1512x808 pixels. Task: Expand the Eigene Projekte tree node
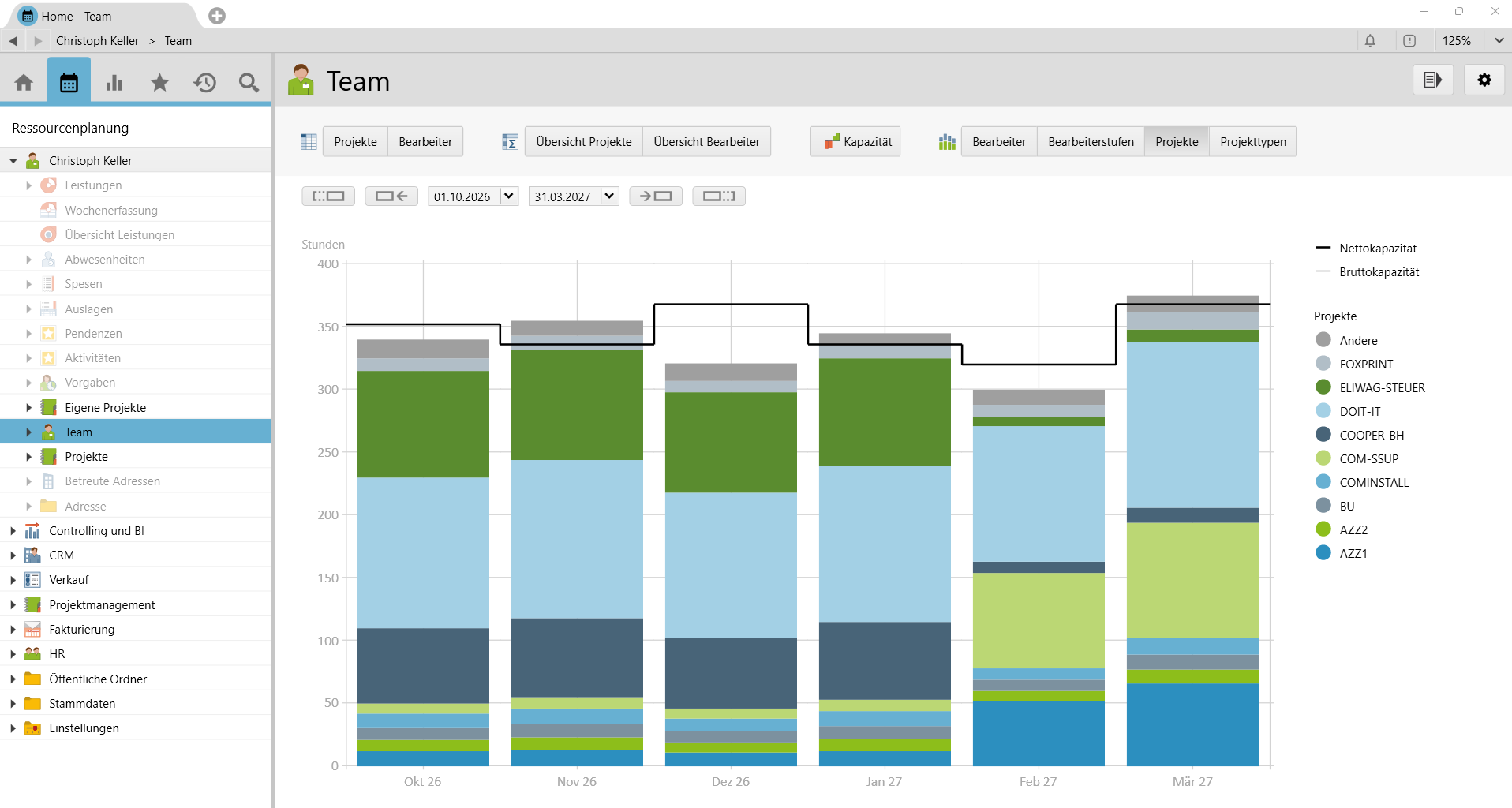[29, 408]
